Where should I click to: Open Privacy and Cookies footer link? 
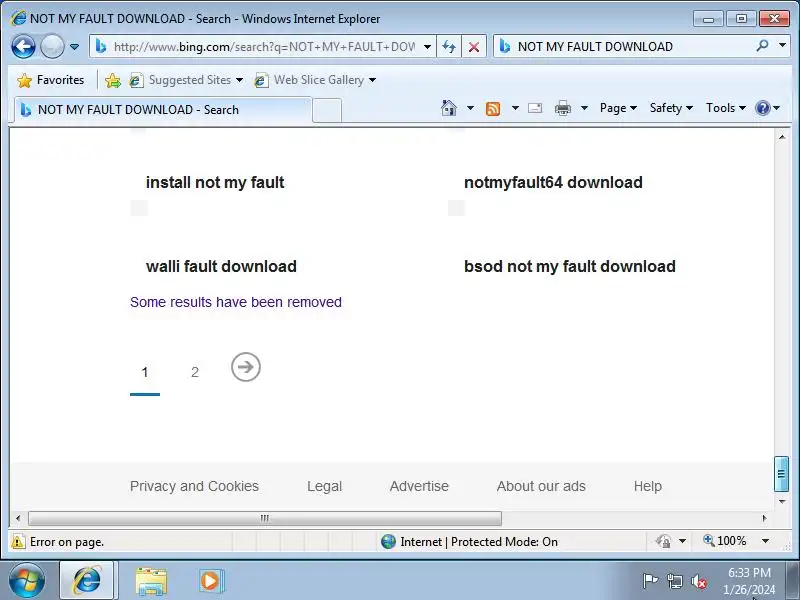pos(194,486)
